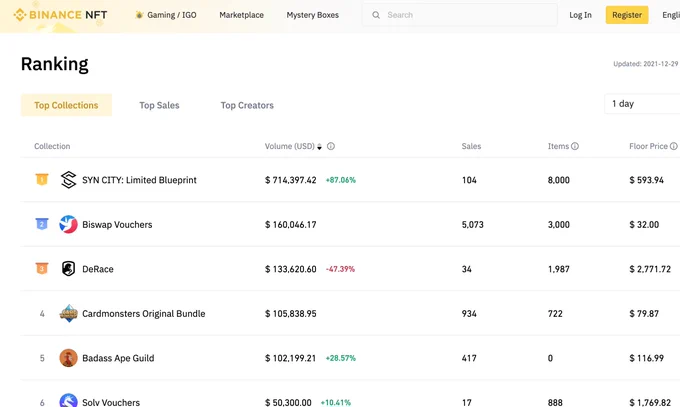
Task: Open the language selector
Action: click(671, 15)
